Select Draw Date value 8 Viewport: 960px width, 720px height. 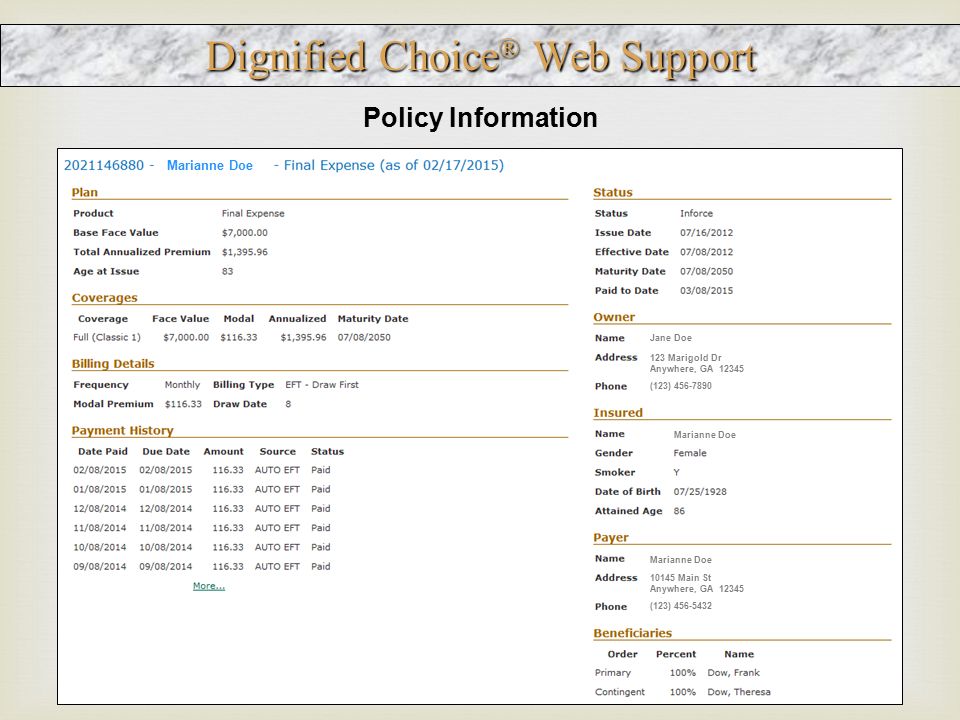[x=288, y=404]
